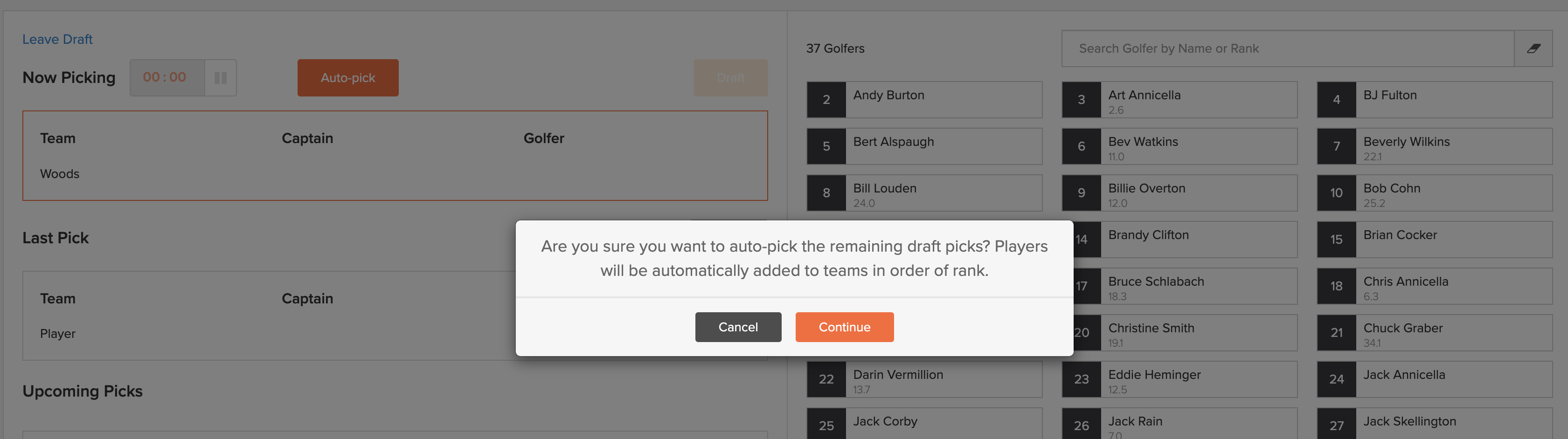Pick Bert Alspaugh golfer card
Viewport: 1568px width, 439px height.
click(x=924, y=146)
